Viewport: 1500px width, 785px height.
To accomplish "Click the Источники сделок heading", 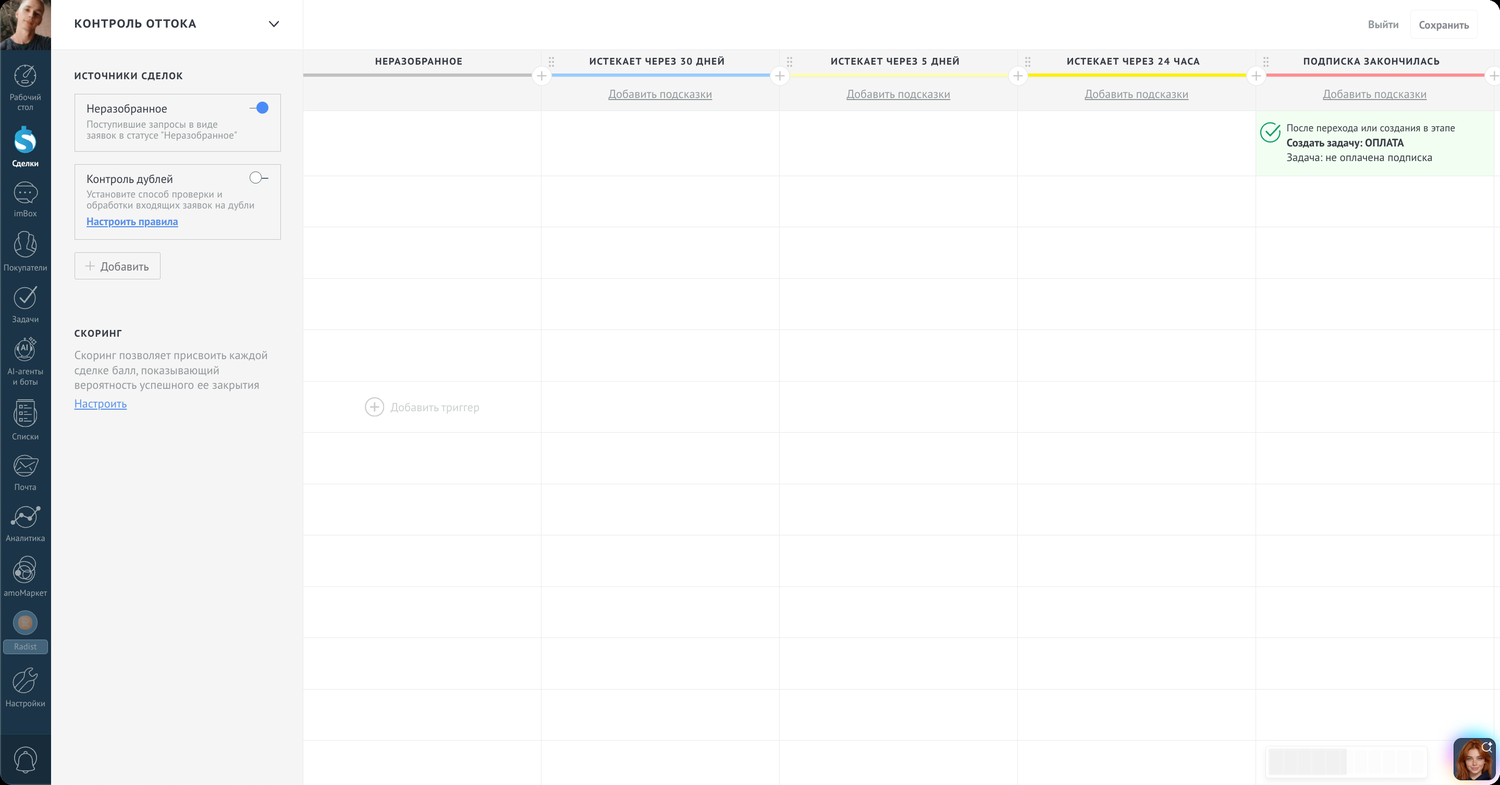I will point(128,76).
